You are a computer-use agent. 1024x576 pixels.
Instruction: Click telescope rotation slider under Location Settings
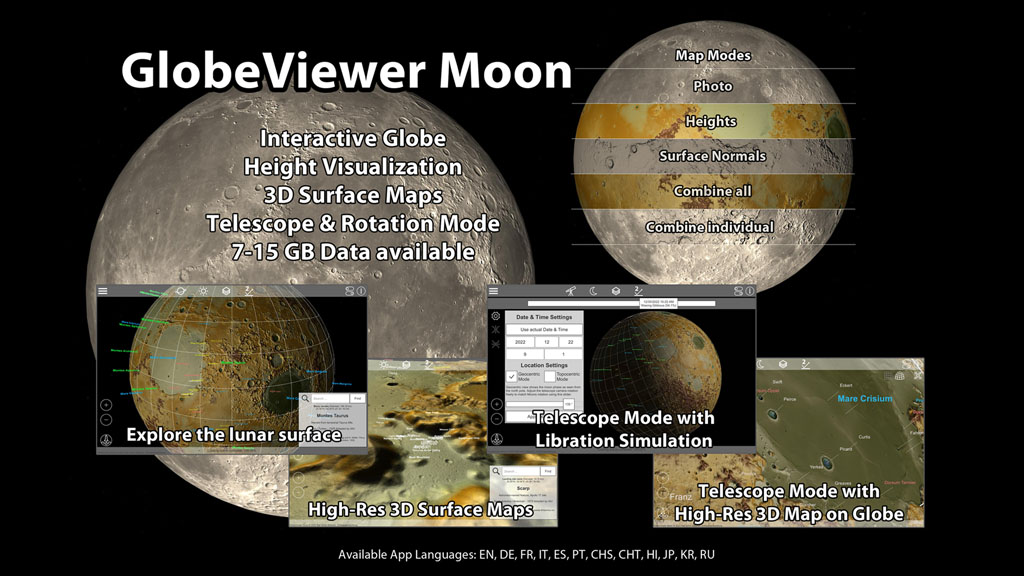tap(534, 404)
